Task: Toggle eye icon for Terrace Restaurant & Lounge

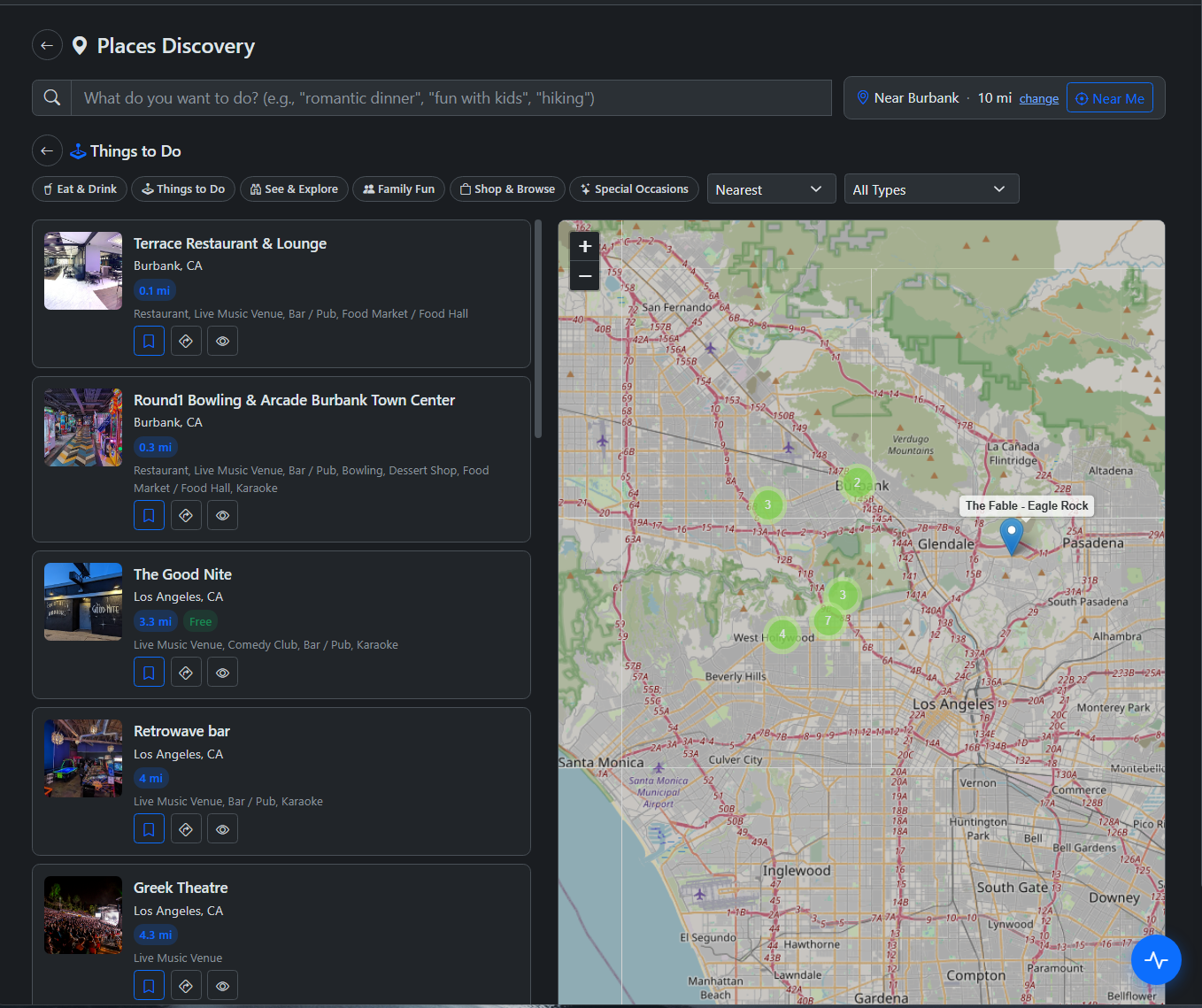Action: click(x=222, y=341)
